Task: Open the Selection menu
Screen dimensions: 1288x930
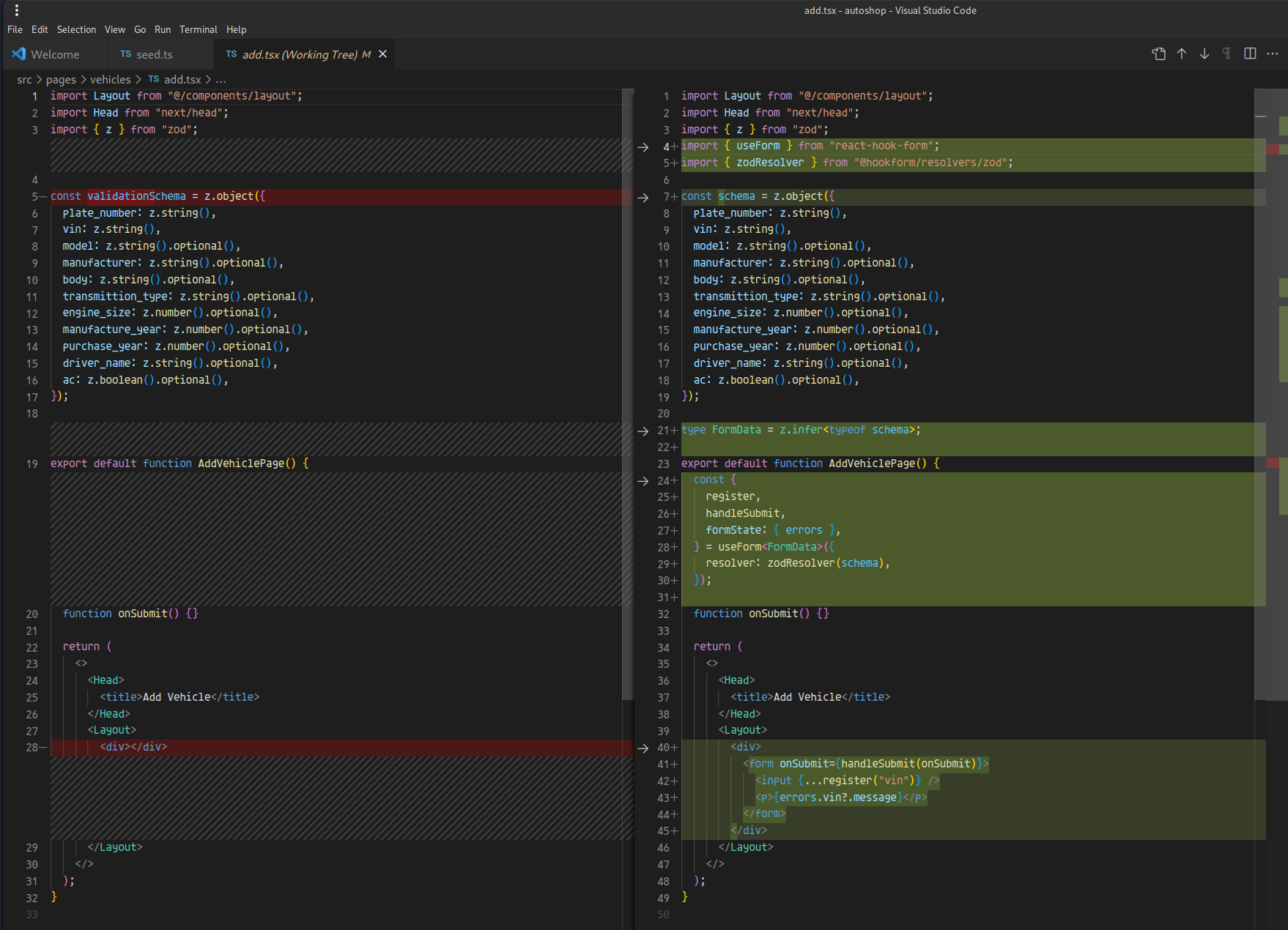Action: click(76, 29)
